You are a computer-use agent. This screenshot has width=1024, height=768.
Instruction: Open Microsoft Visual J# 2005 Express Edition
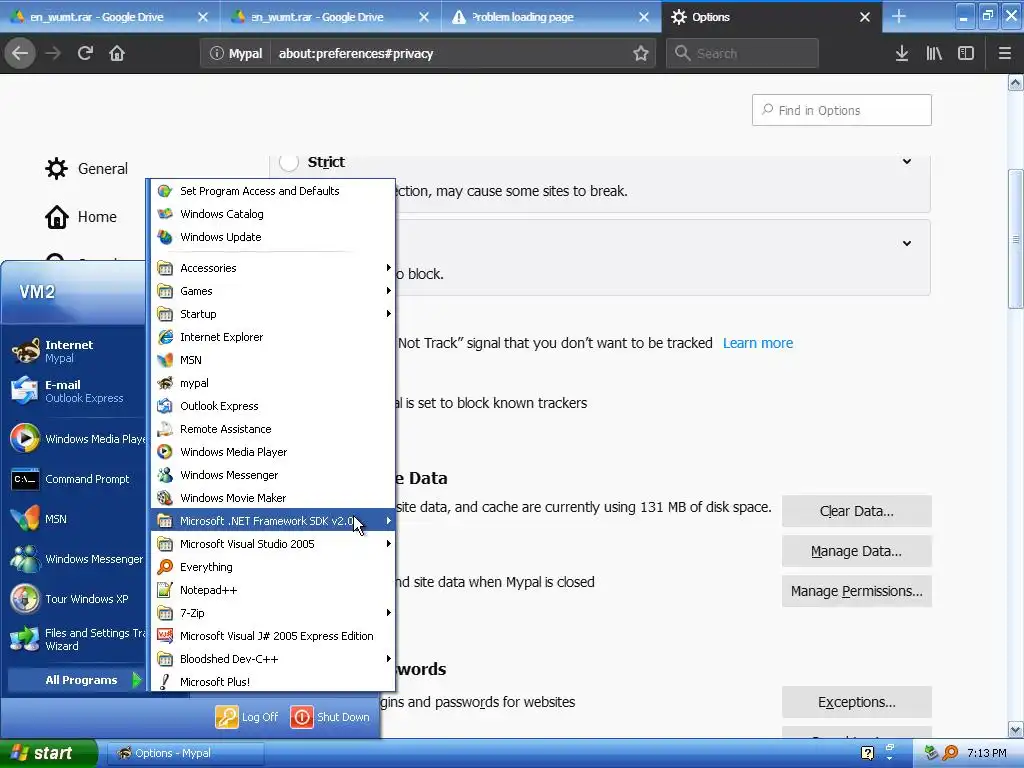(x=273, y=636)
